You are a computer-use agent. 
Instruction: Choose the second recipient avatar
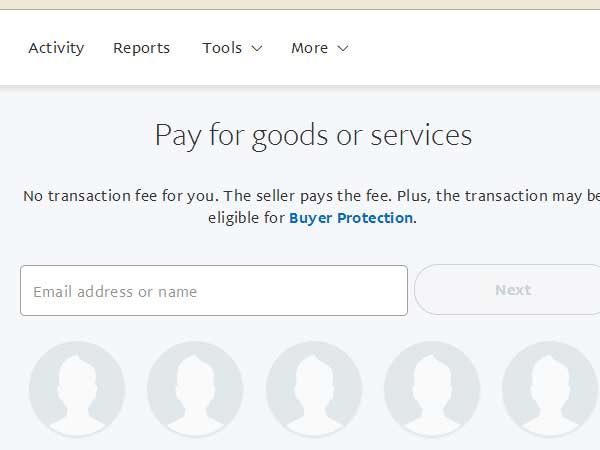[x=195, y=390]
